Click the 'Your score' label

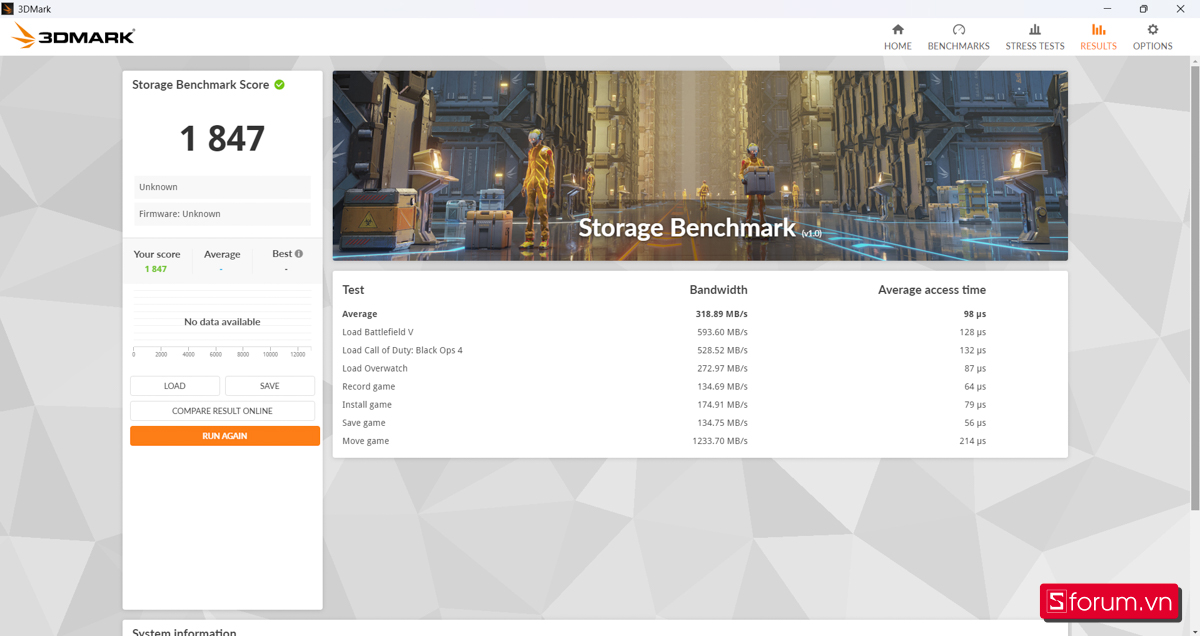click(x=157, y=254)
